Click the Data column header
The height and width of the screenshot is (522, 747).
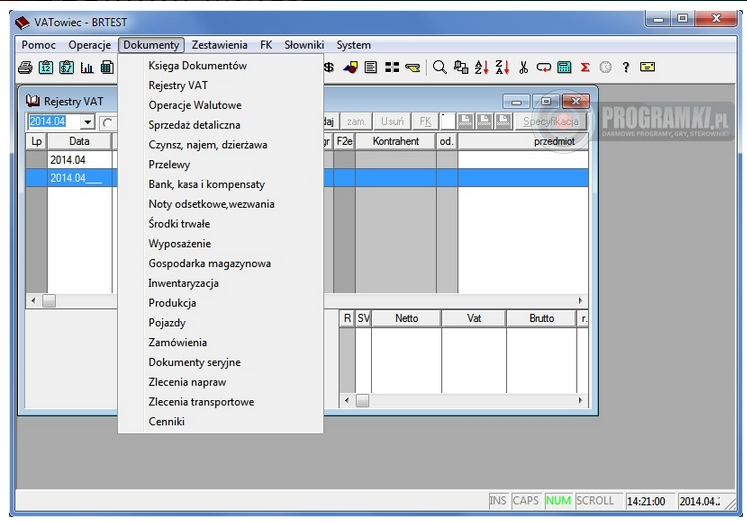click(x=79, y=141)
